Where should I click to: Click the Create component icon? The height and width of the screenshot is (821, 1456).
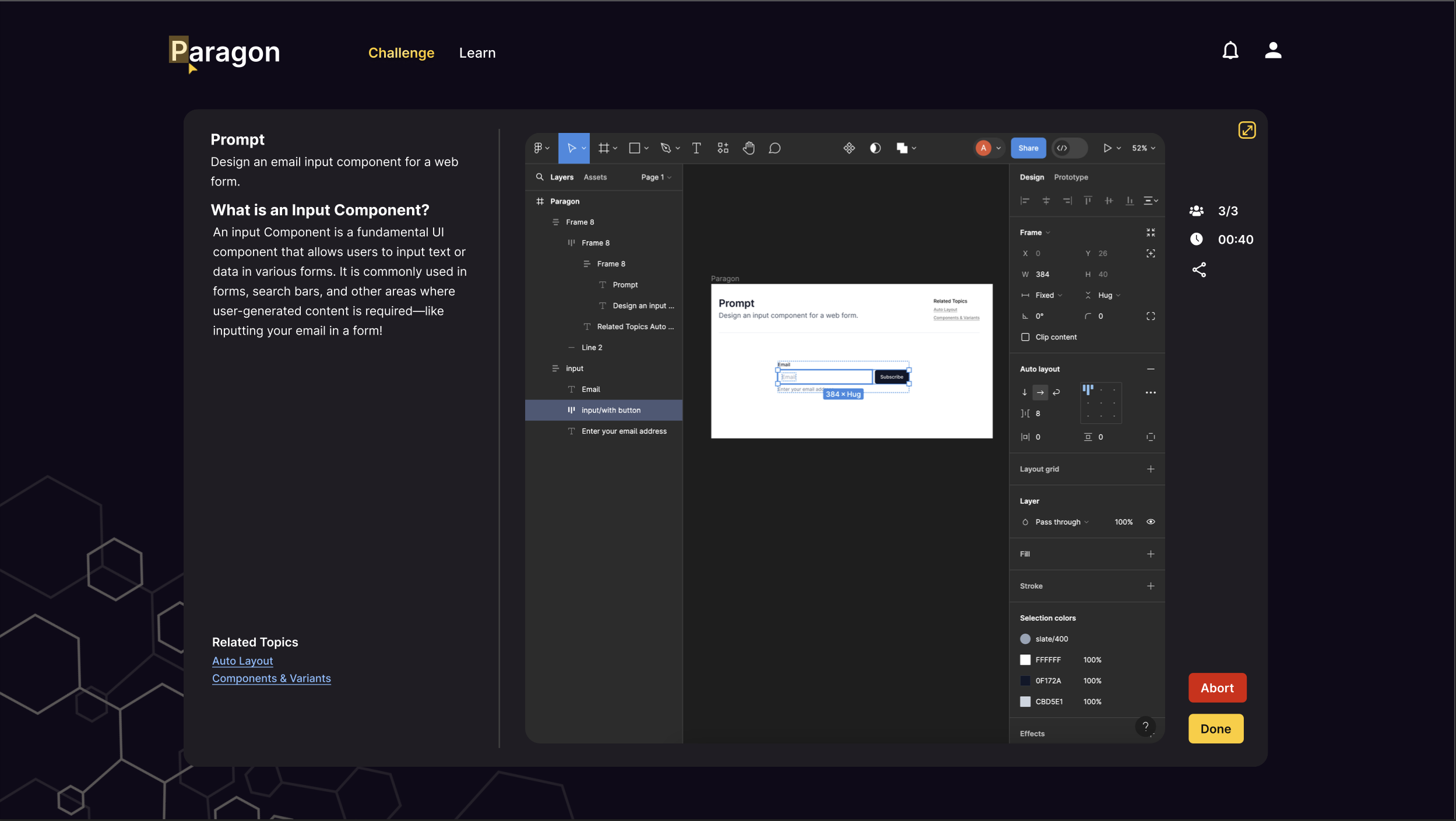pyautogui.click(x=849, y=148)
